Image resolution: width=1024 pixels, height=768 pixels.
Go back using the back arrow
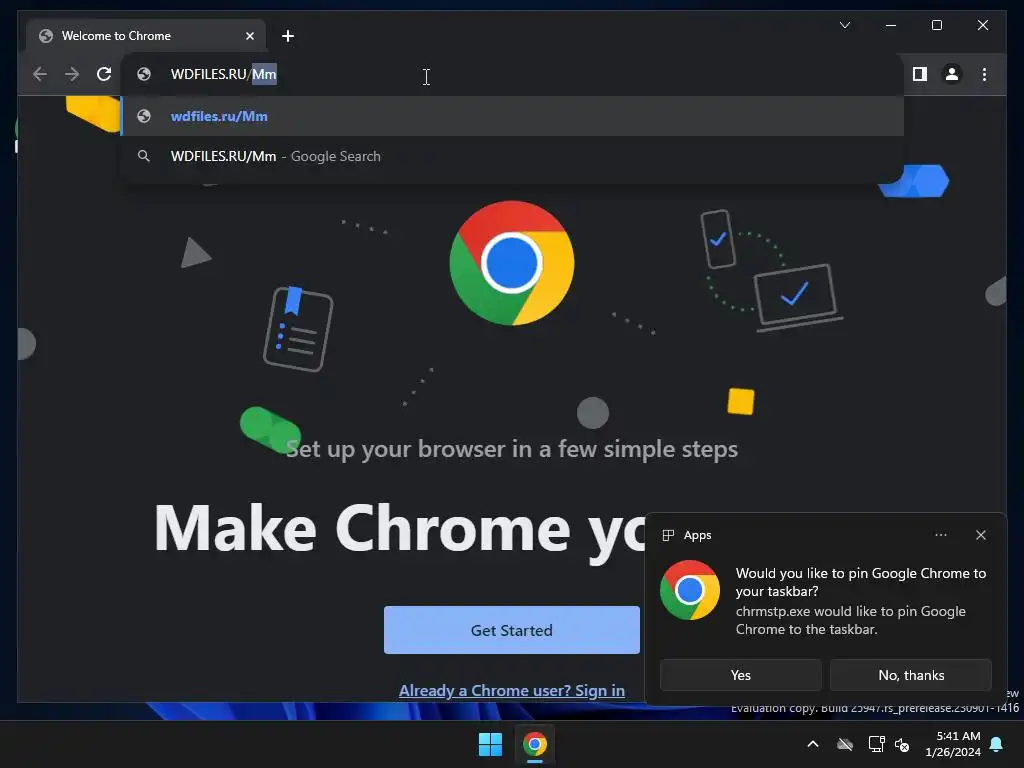click(x=40, y=74)
